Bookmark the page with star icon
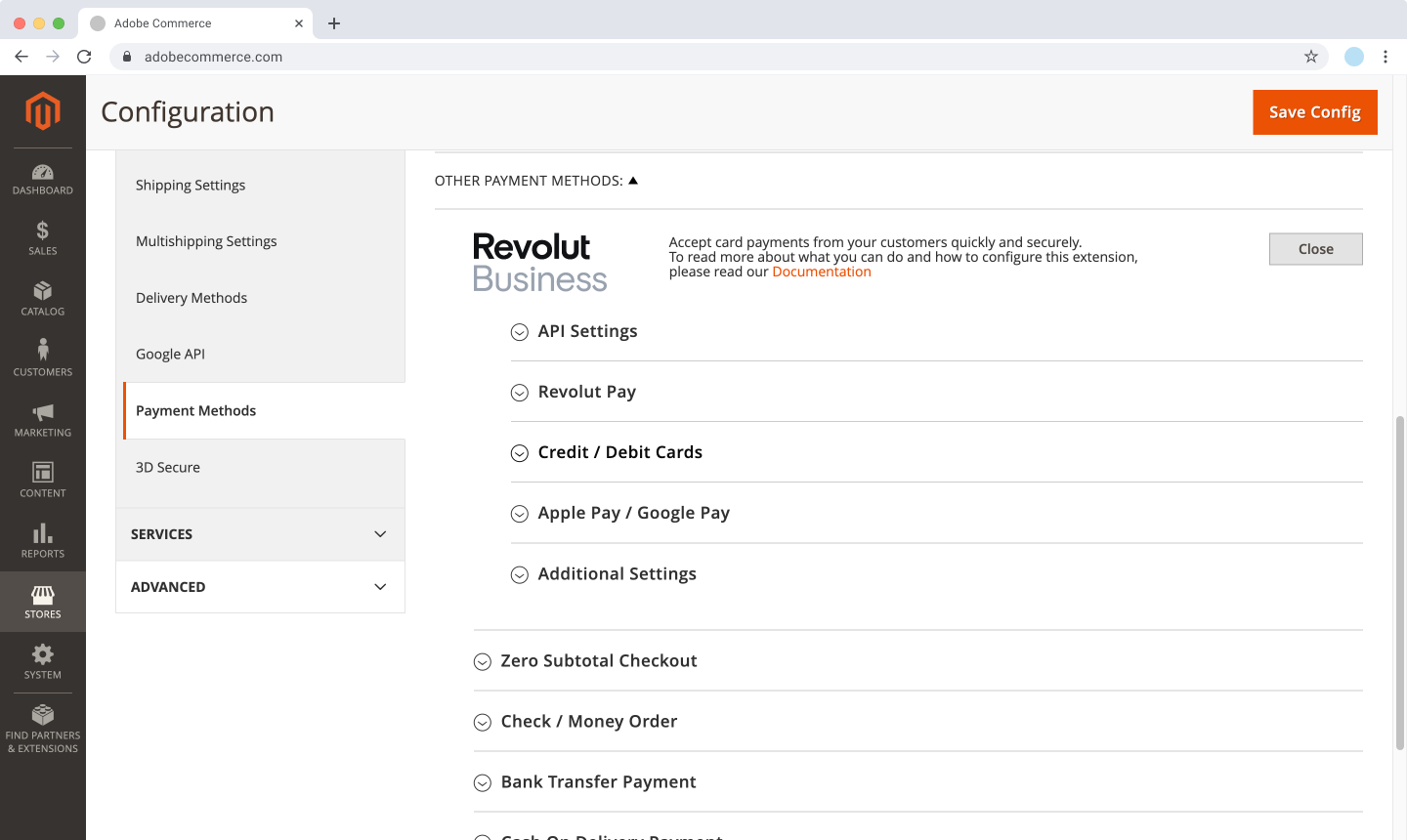1407x840 pixels. click(x=1311, y=57)
